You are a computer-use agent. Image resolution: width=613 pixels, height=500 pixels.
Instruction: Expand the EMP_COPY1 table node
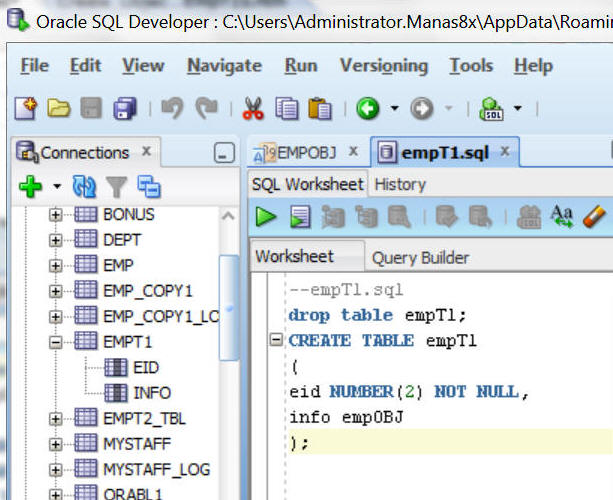pos(56,292)
